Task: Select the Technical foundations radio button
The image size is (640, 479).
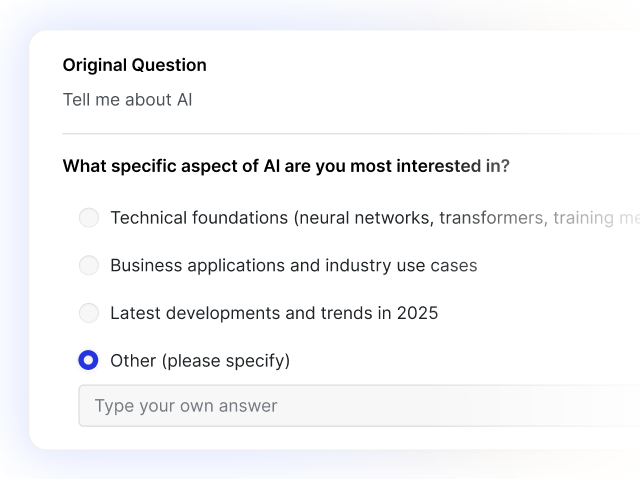Action: pos(89,218)
